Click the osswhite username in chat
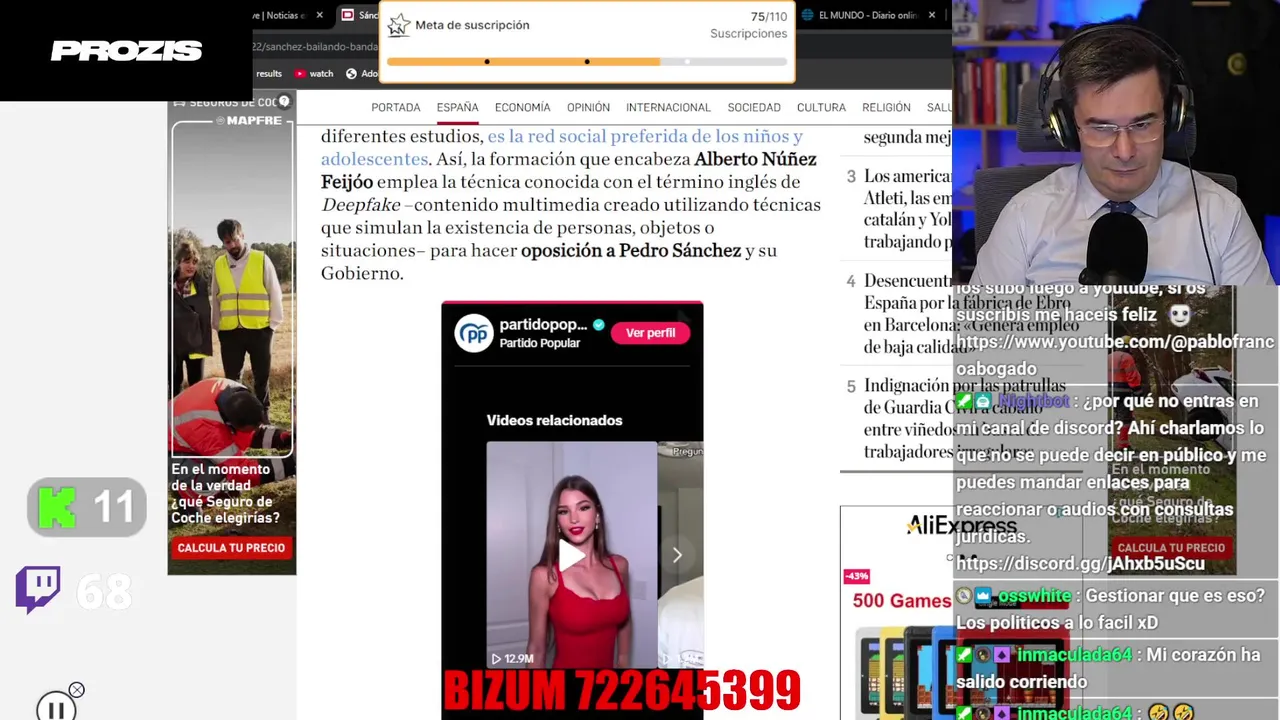Screen dimensions: 1280x720 tap(1034, 596)
